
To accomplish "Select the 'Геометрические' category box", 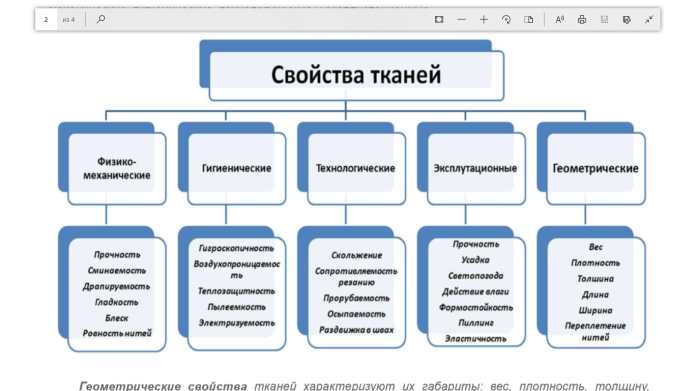I will [x=596, y=168].
